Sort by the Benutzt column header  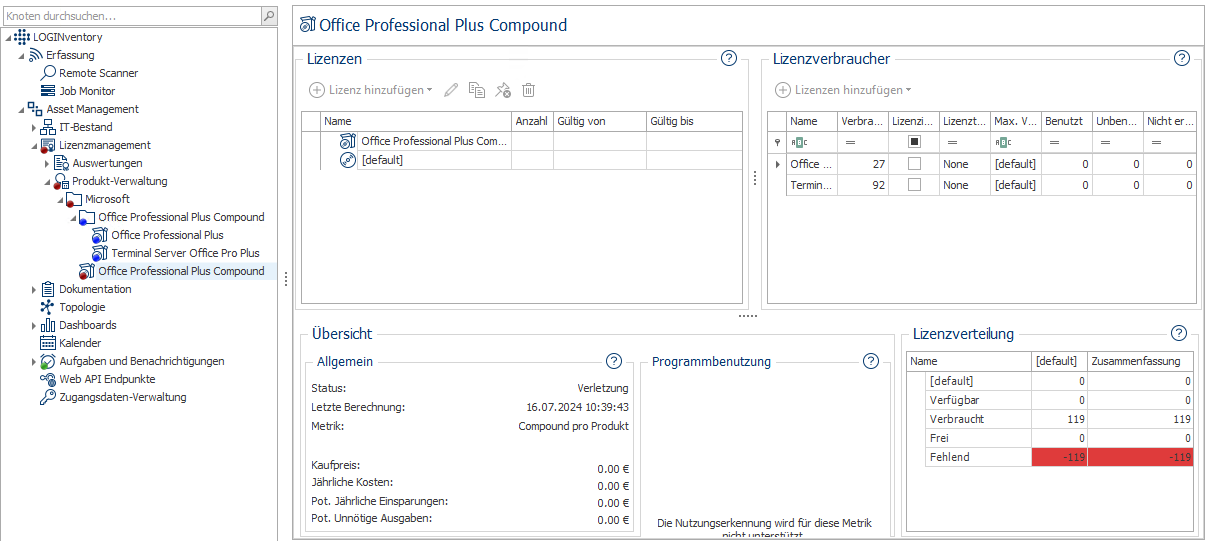[1066, 121]
